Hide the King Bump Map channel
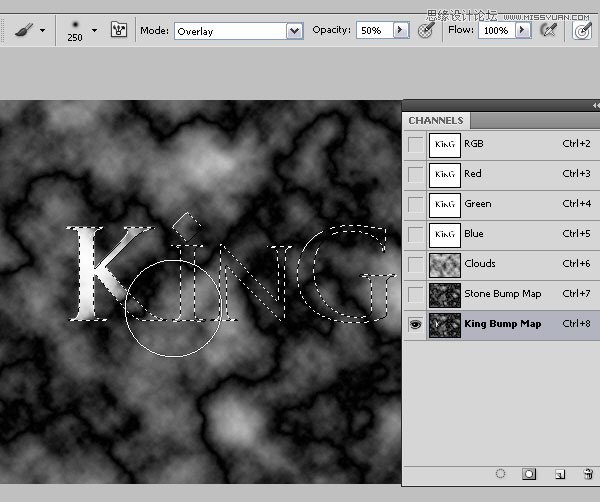The height and width of the screenshot is (502, 600). tap(415, 324)
